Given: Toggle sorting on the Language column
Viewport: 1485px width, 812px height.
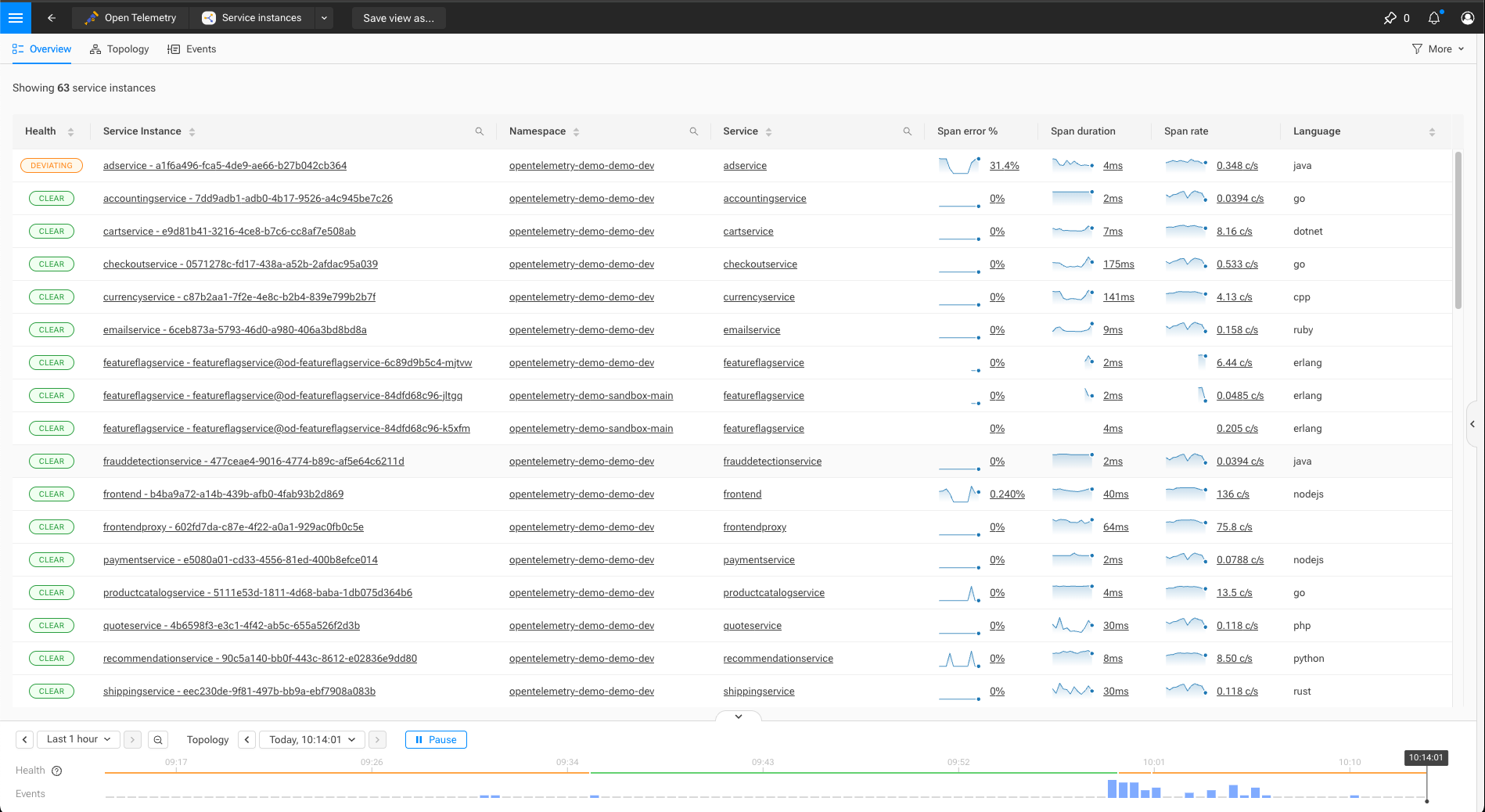Looking at the screenshot, I should click(x=1432, y=131).
